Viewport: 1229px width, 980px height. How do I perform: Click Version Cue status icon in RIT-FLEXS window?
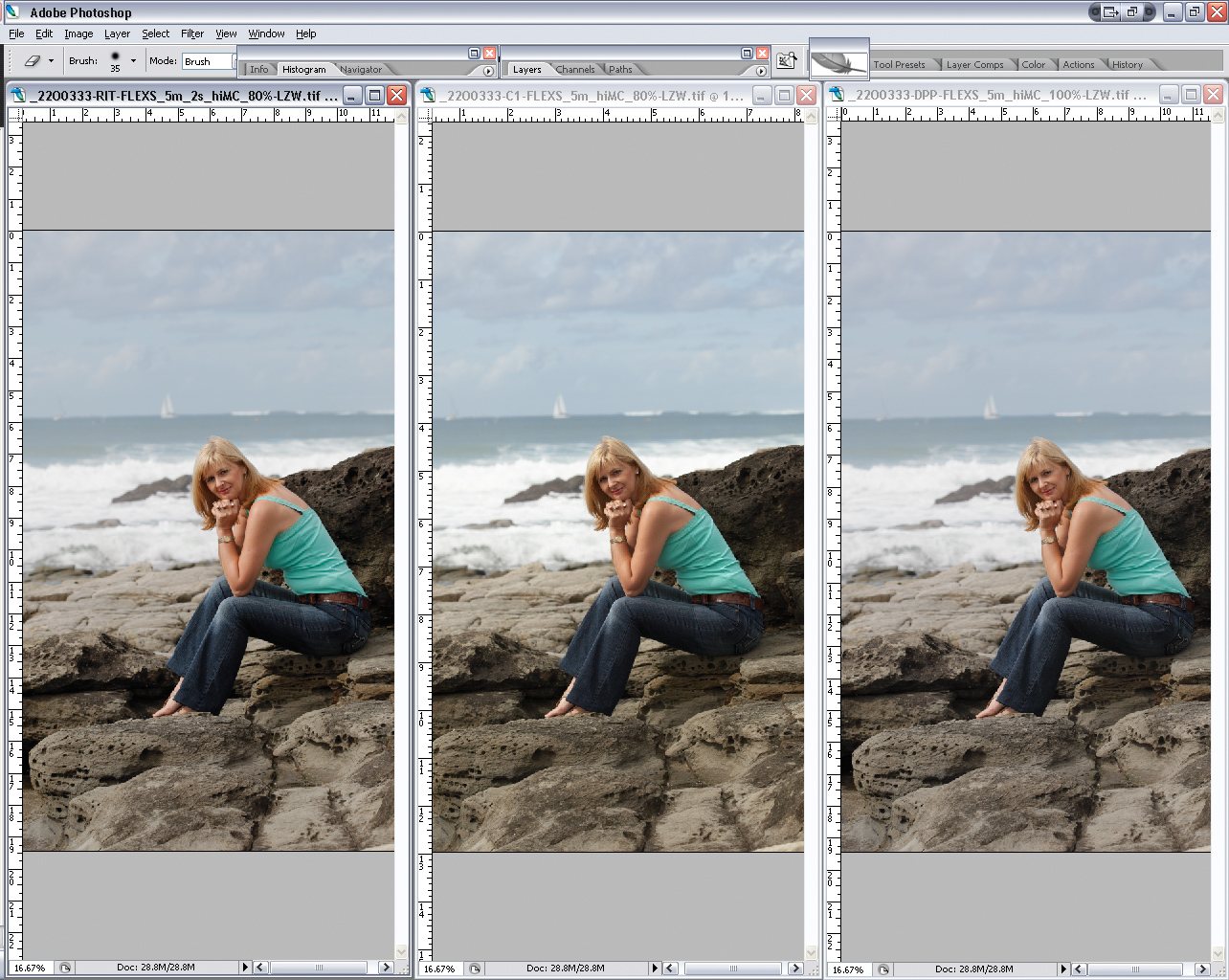[x=65, y=968]
